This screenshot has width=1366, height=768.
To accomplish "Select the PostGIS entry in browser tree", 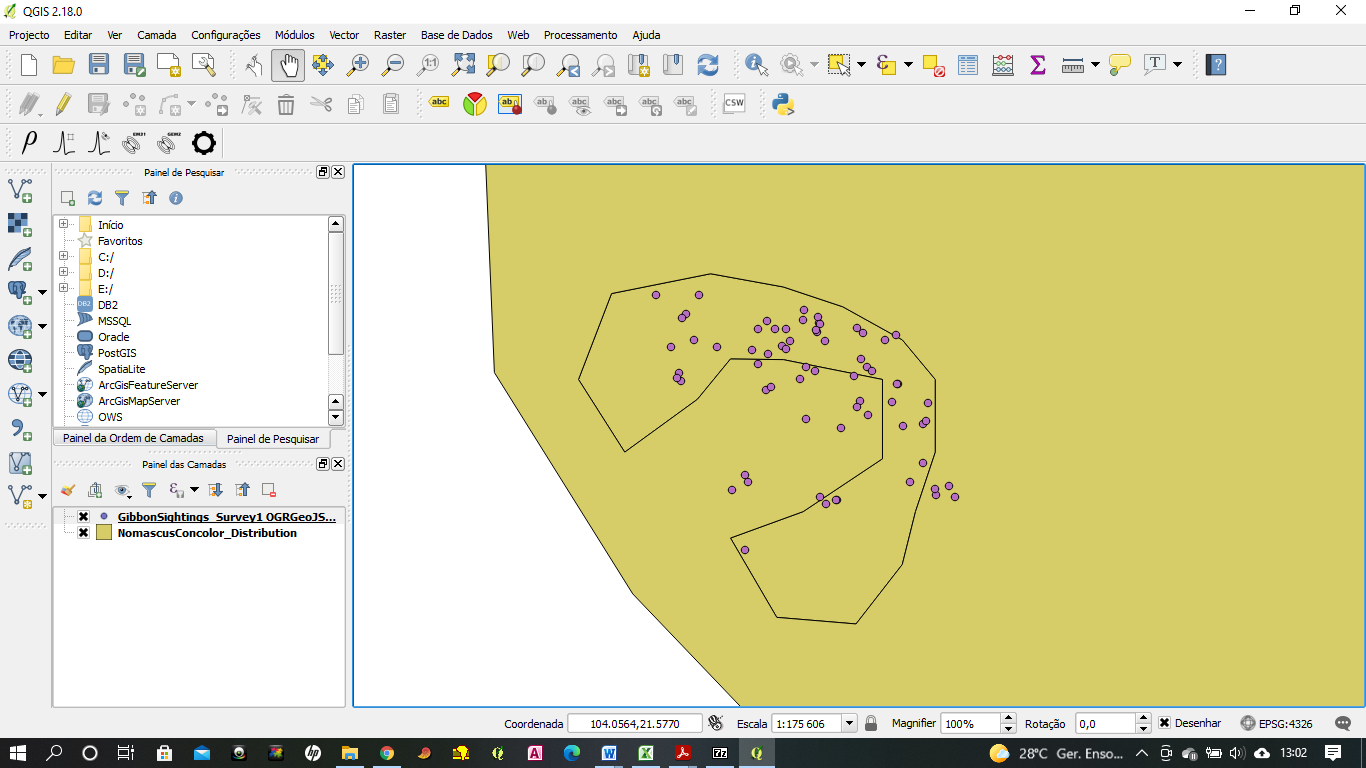I will click(x=117, y=353).
